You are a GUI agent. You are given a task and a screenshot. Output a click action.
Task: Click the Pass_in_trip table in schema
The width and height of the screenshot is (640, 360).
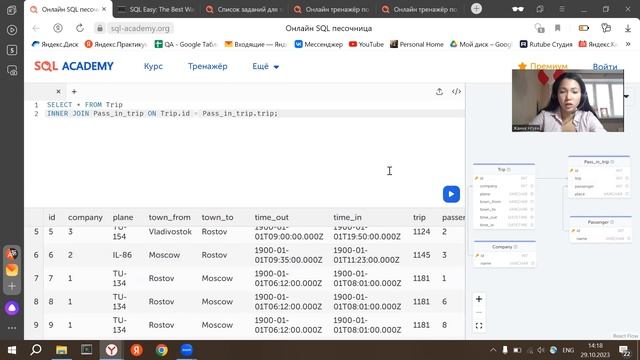(599, 177)
